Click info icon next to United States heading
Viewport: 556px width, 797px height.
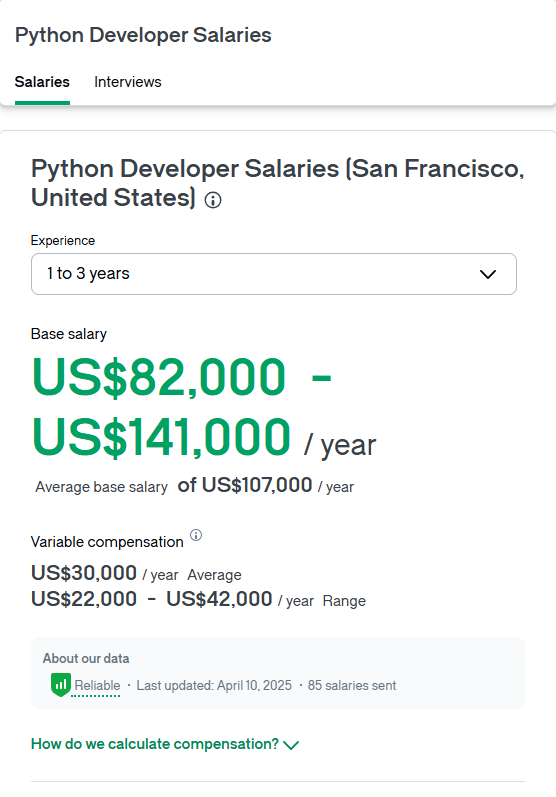(x=213, y=200)
